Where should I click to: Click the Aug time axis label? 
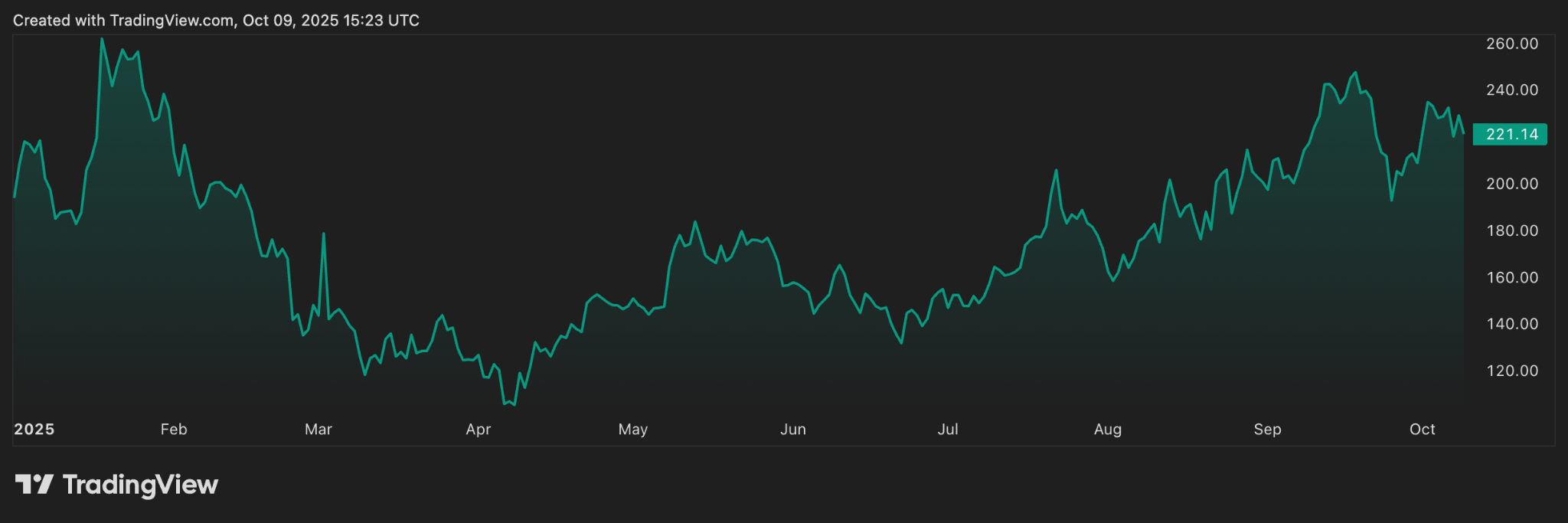(x=1108, y=430)
